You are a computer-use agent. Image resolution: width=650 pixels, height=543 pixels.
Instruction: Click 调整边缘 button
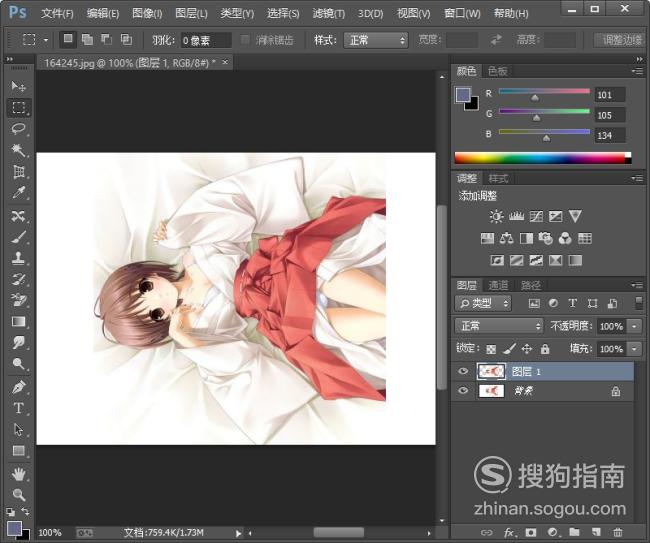pos(619,40)
